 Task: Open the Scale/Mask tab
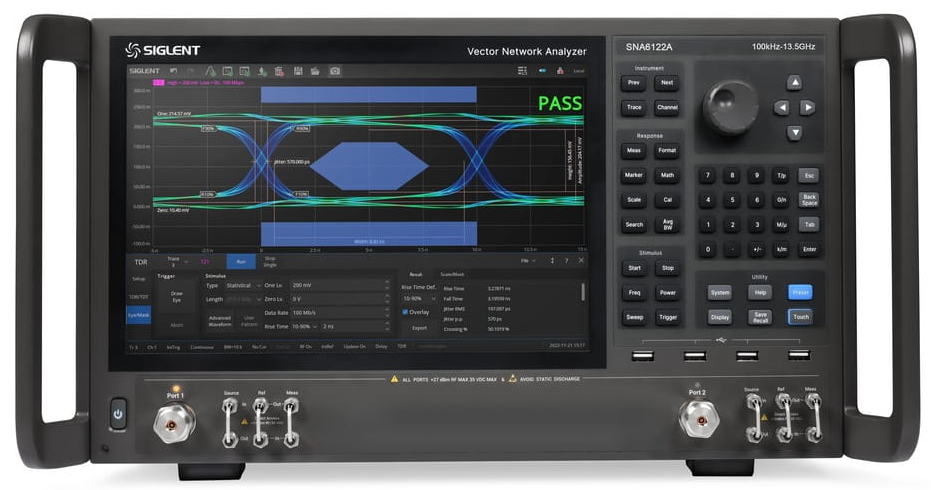452,274
